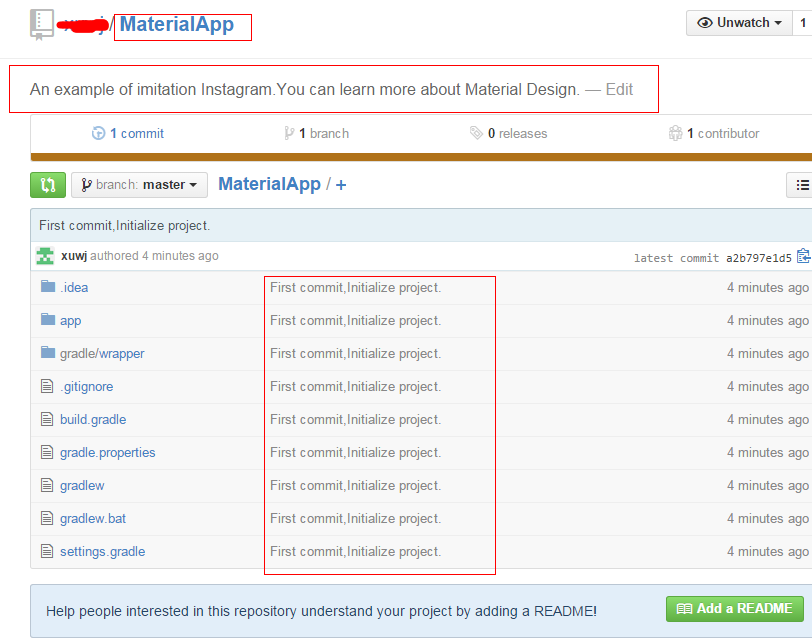Open the .gitignore file
Screen dimensions: 812x644
pos(86,387)
